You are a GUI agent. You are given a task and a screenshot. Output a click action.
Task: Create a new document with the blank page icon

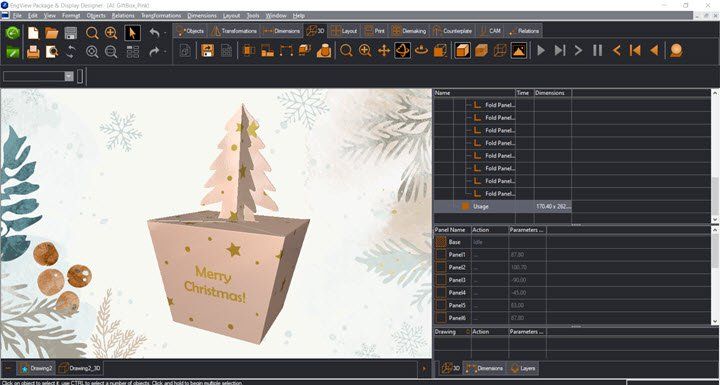click(33, 33)
